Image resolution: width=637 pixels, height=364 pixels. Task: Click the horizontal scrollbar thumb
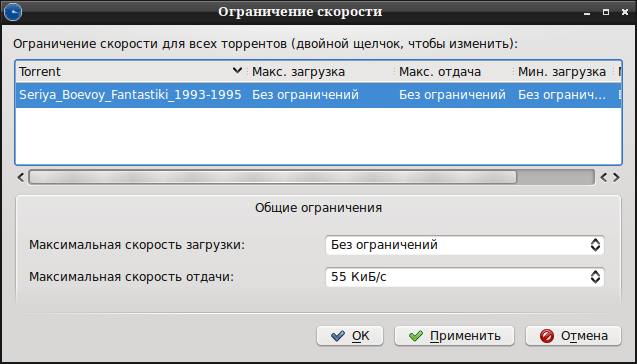pos(273,178)
